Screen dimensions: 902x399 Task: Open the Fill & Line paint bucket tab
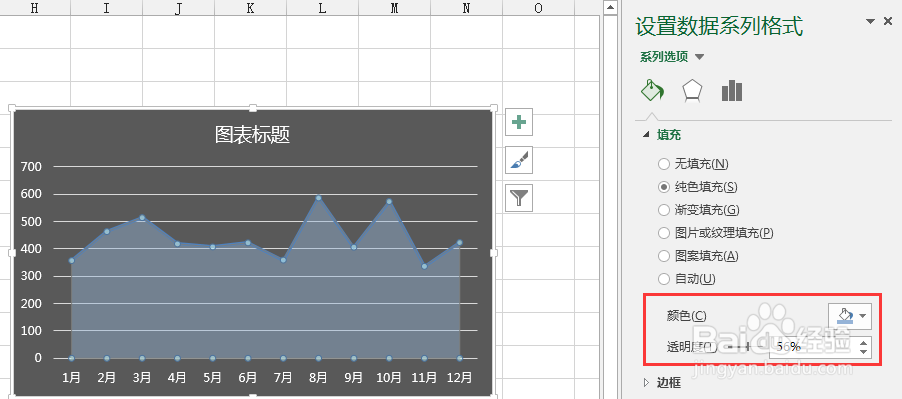(x=652, y=91)
